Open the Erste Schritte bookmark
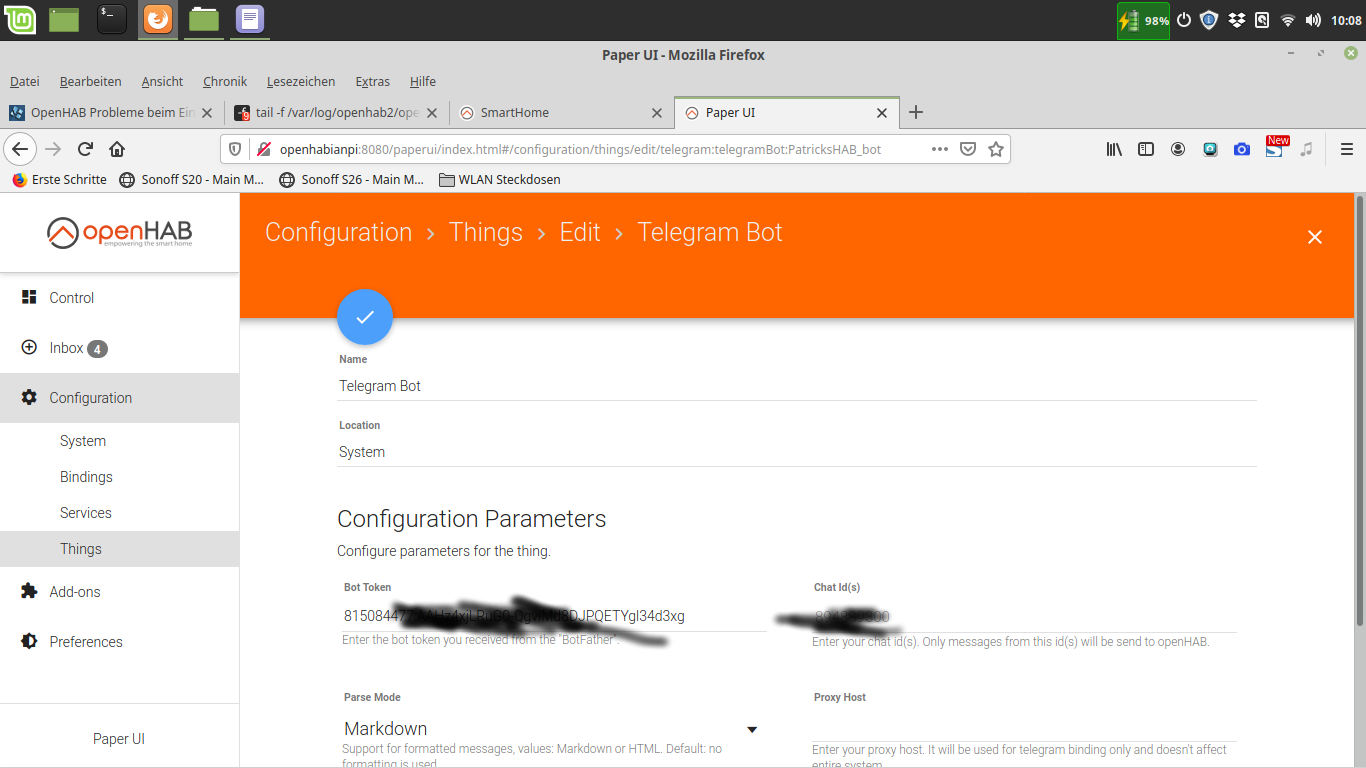 pos(59,180)
